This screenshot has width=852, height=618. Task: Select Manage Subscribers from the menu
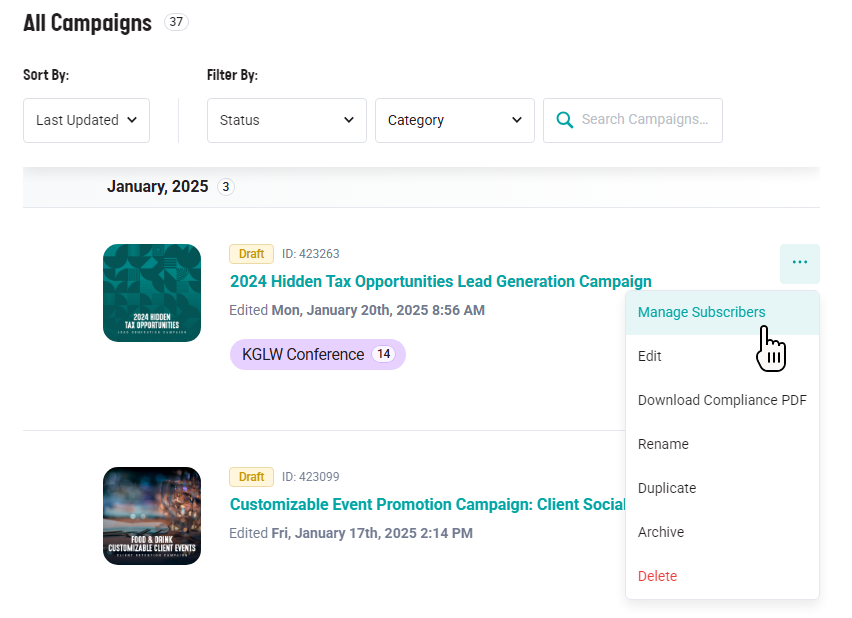701,312
